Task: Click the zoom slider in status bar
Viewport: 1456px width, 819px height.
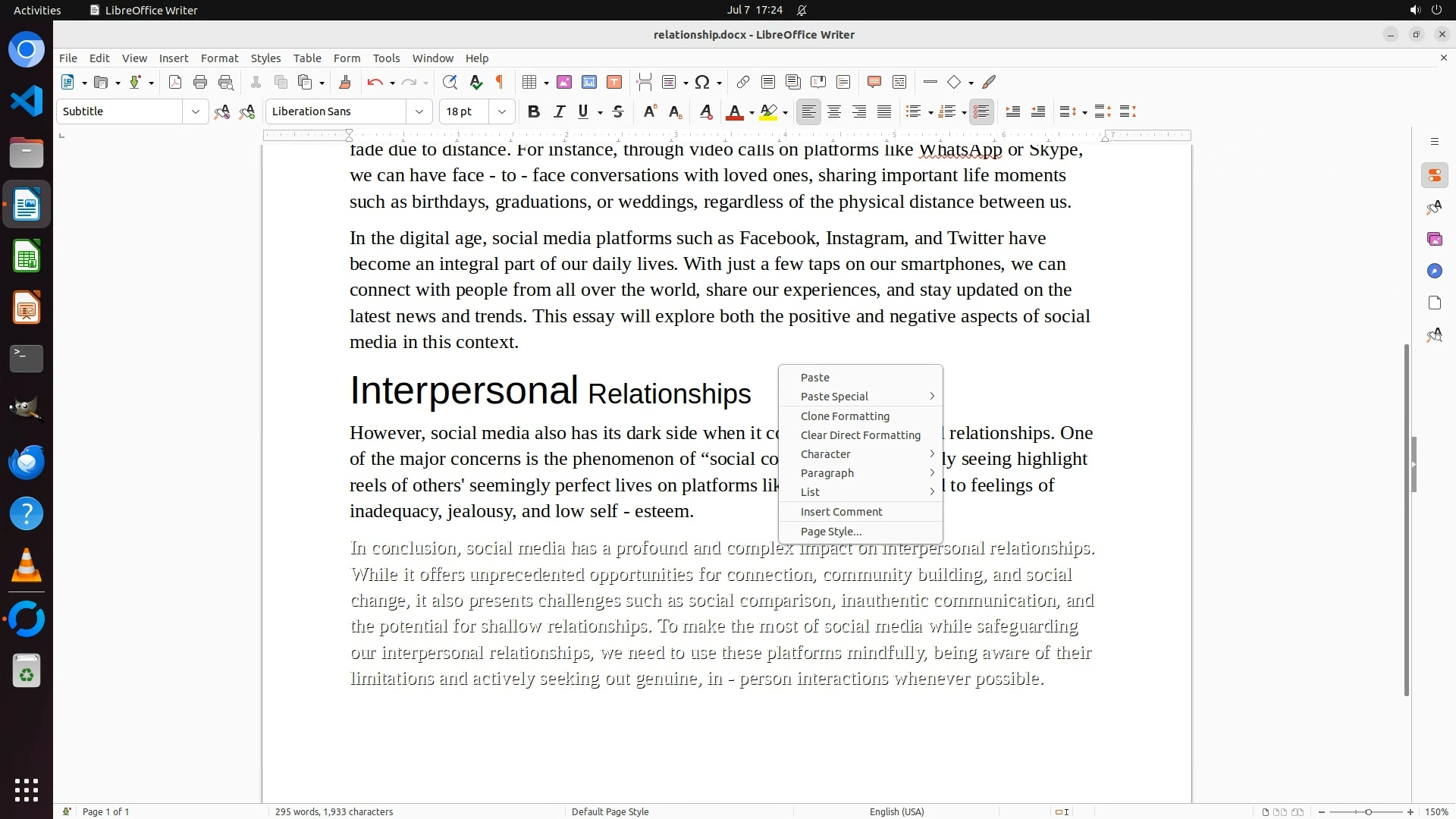Action: click(x=1367, y=811)
